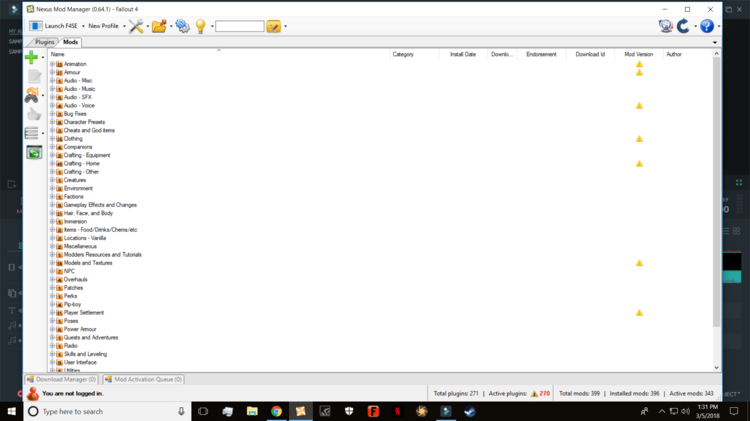Expand the Clothing category

53,139
